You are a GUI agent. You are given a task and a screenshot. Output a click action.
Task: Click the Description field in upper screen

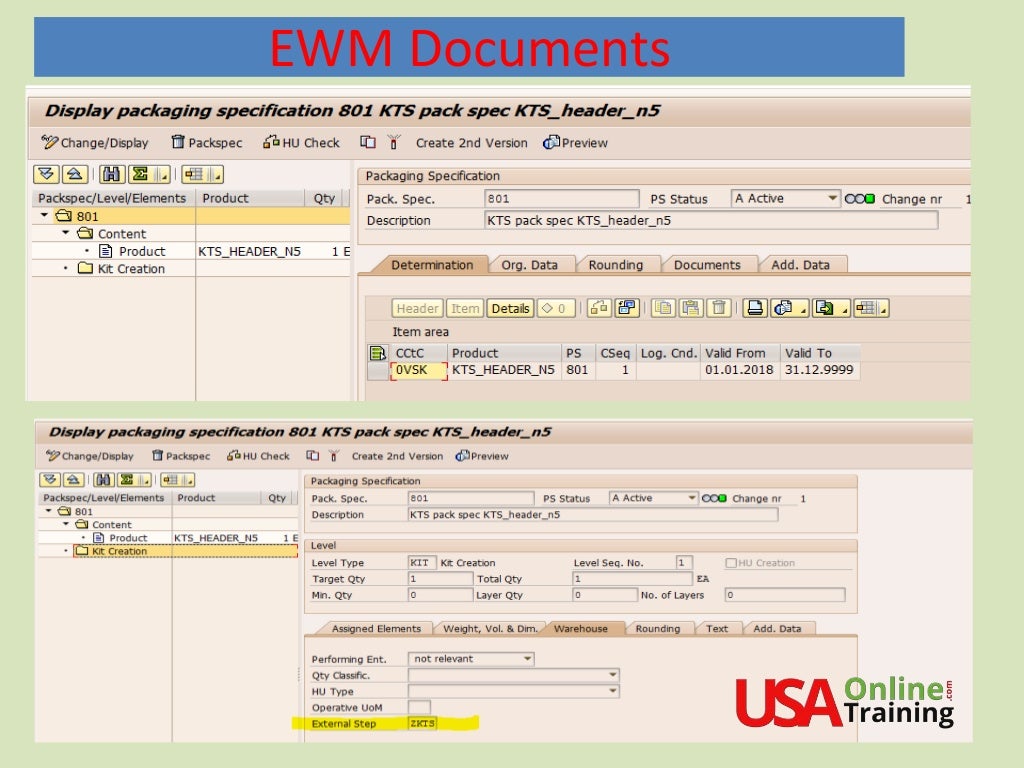711,220
